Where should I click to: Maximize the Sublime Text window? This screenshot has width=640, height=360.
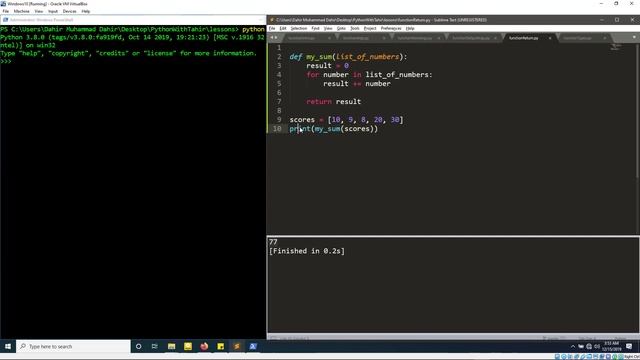pyautogui.click(x=617, y=20)
